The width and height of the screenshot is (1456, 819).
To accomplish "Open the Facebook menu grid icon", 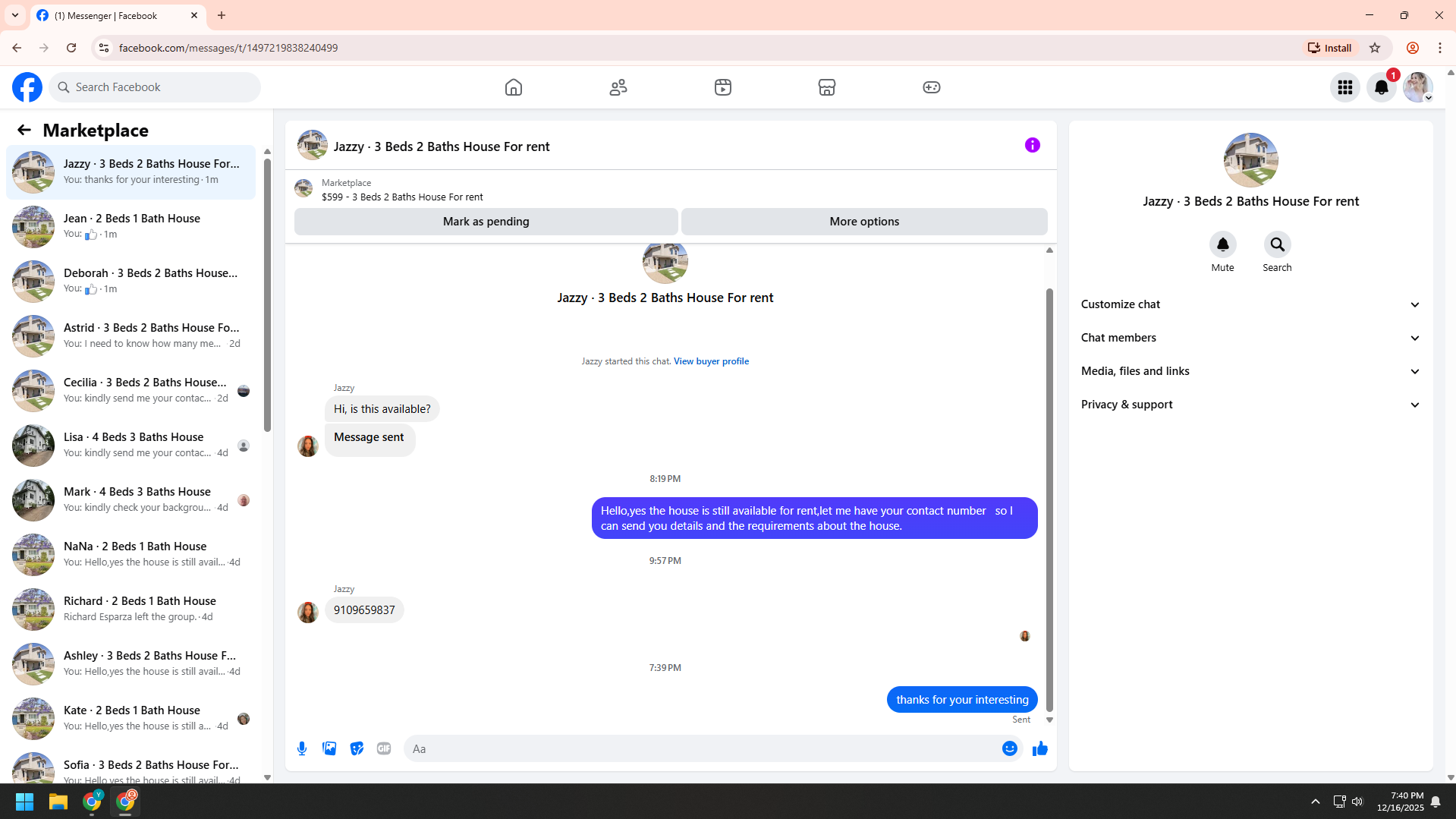I will pyautogui.click(x=1345, y=87).
